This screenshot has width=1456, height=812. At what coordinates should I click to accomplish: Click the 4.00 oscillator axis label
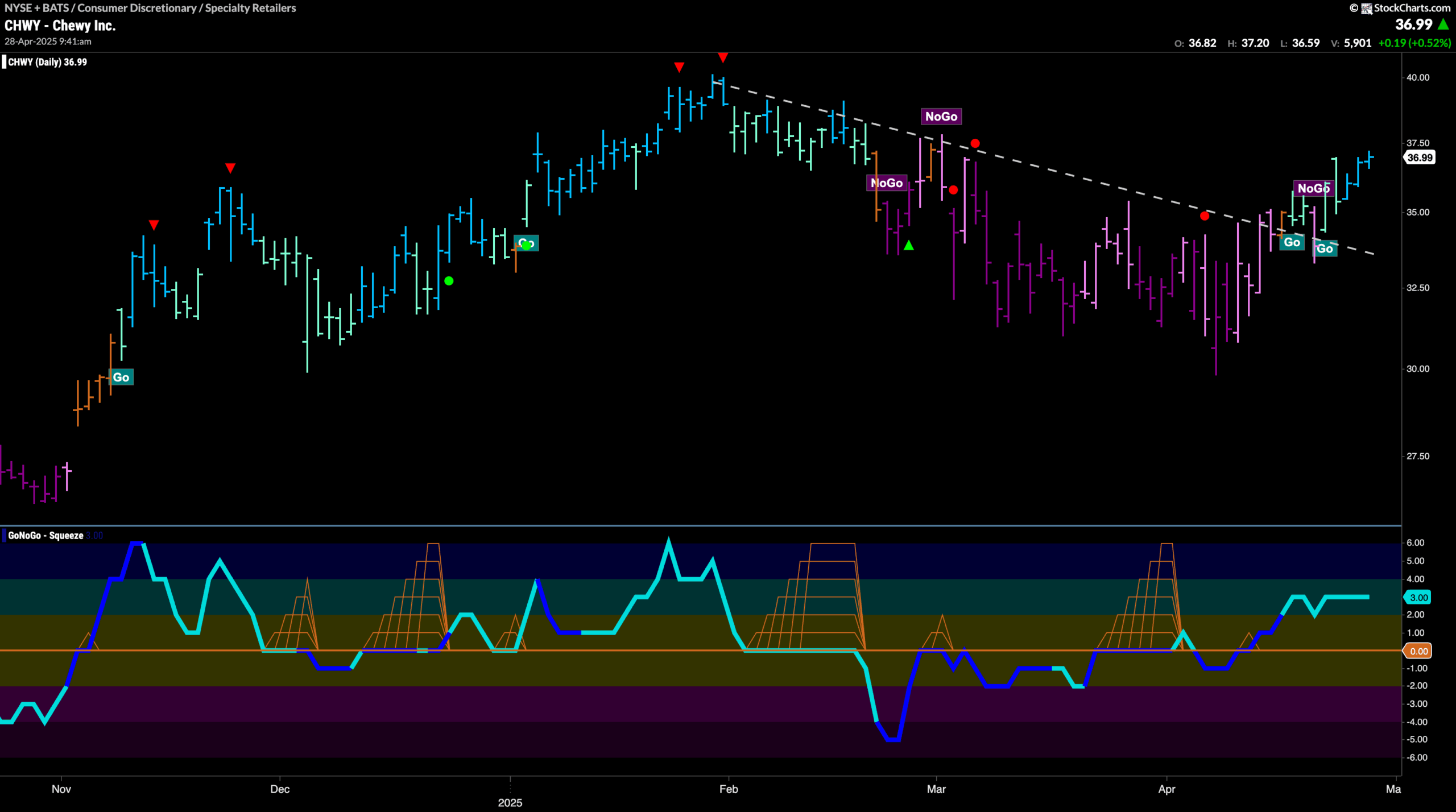point(1415,579)
